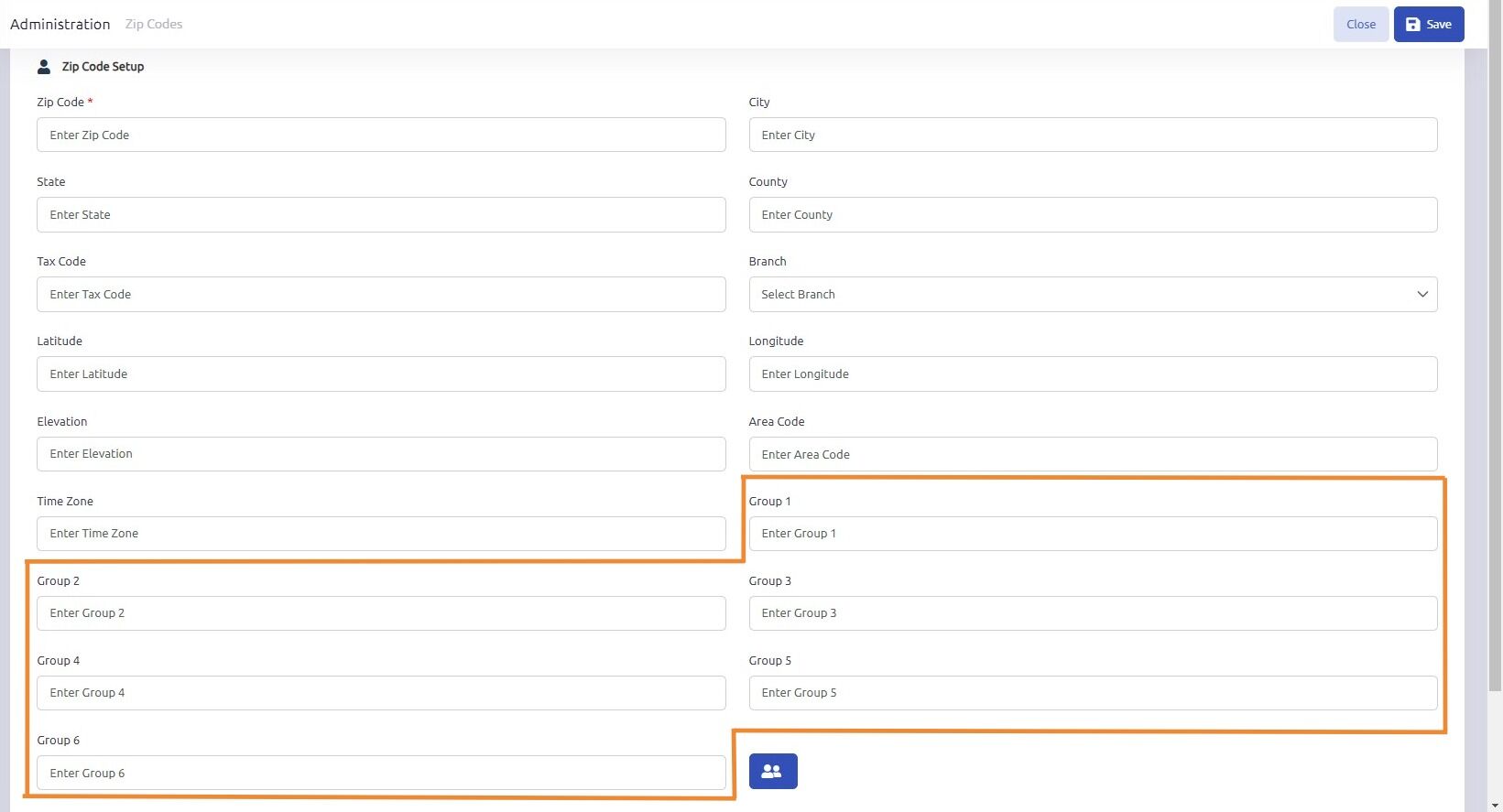The width and height of the screenshot is (1503, 812).
Task: Click the Enter Elevation field
Action: pyautogui.click(x=381, y=454)
